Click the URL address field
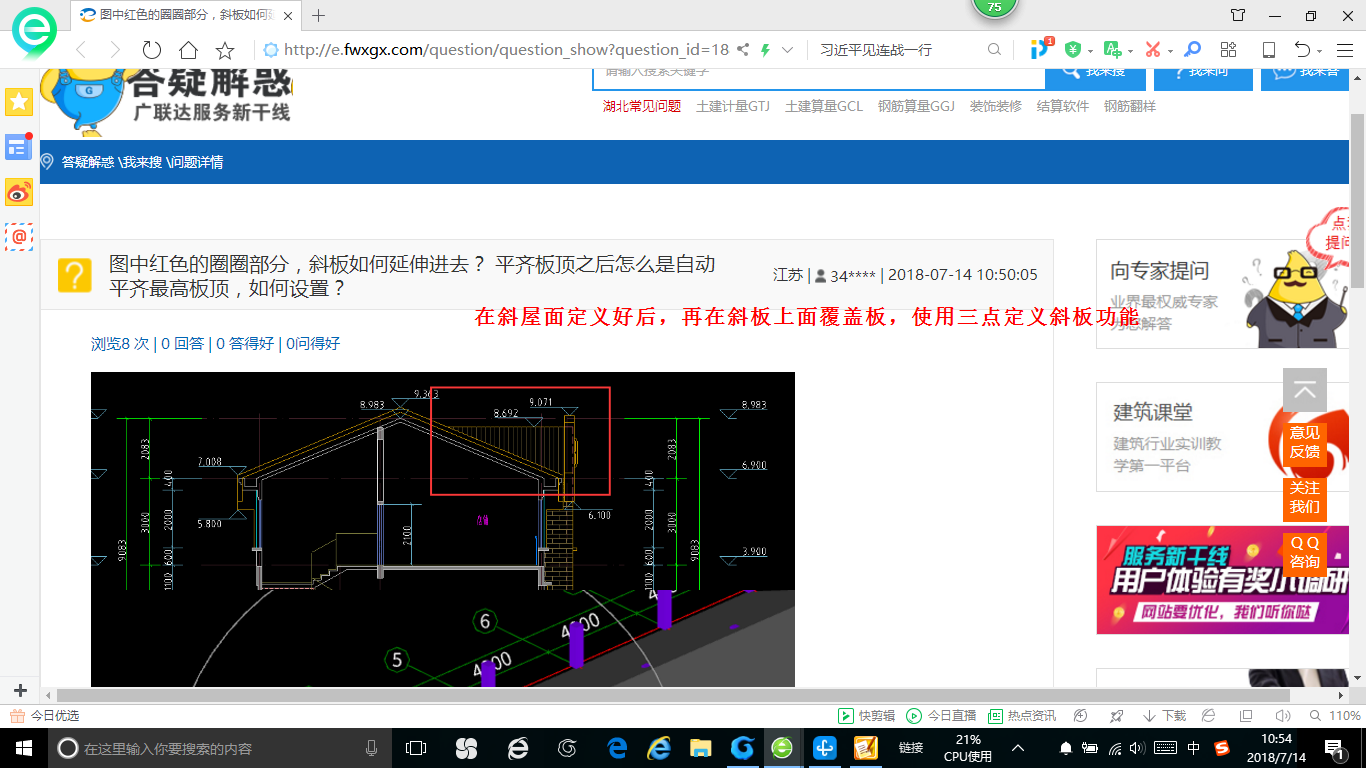Viewport: 1366px width, 768px height. coord(505,49)
